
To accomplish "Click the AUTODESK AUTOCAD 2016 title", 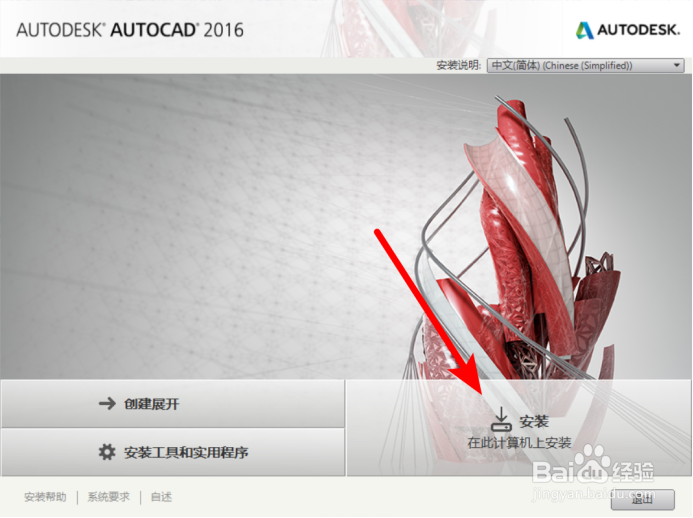I will (130, 30).
